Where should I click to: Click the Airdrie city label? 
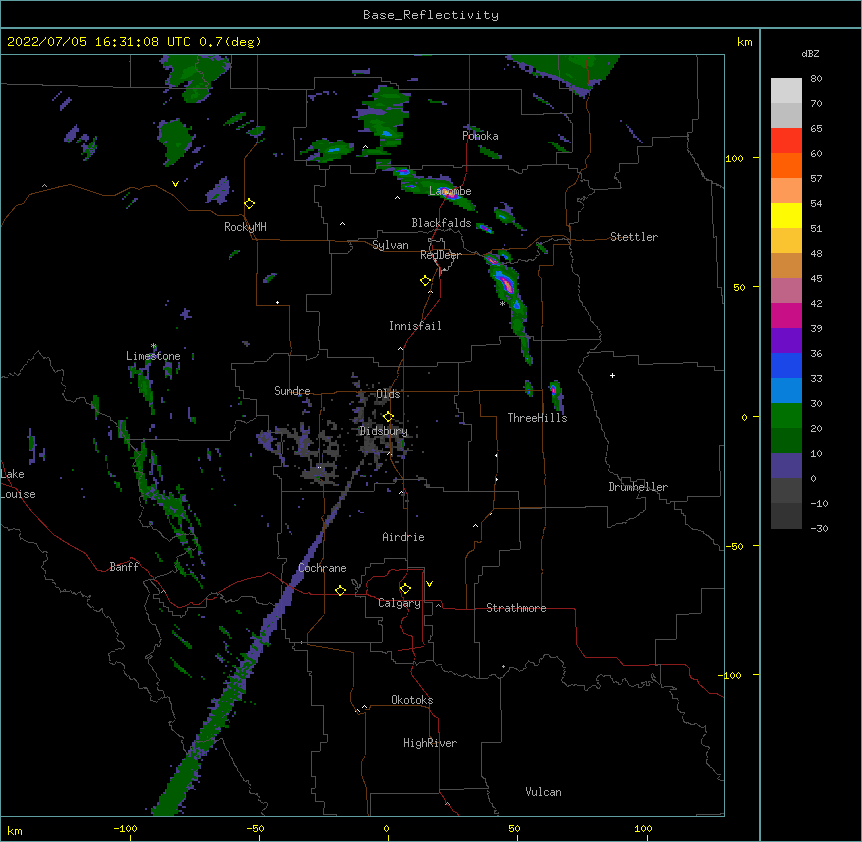(403, 537)
